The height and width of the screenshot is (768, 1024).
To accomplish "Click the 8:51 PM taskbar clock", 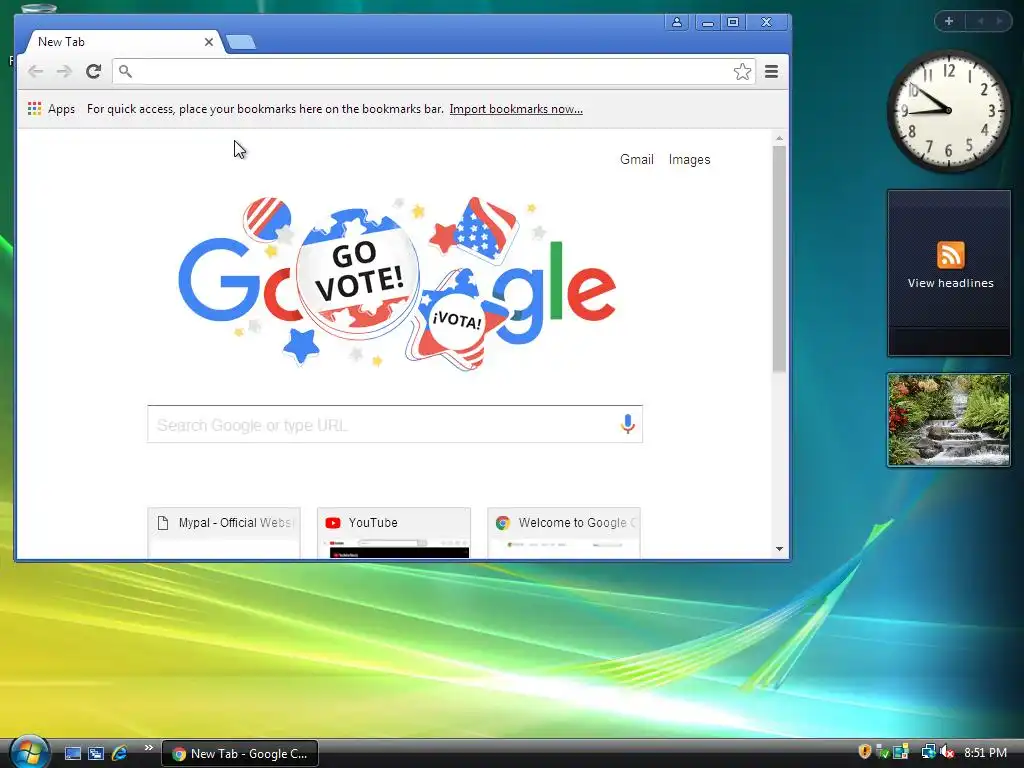I will tap(985, 753).
